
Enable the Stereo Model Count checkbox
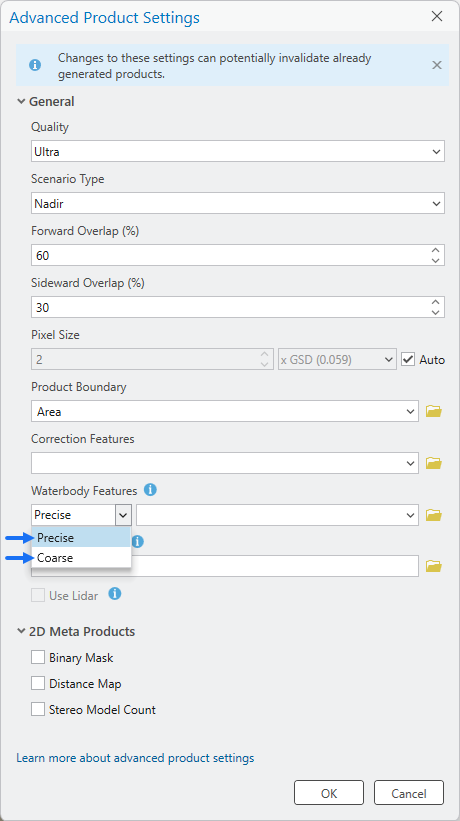38,709
